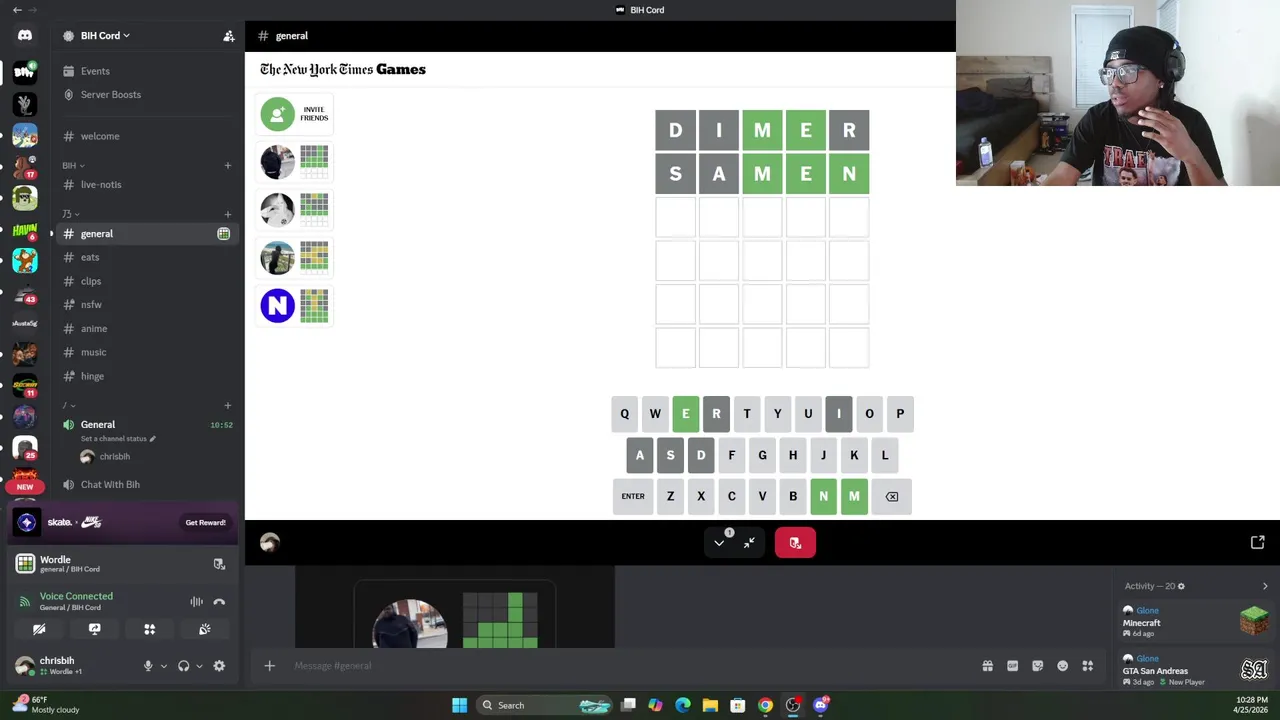This screenshot has height=720, width=1280.
Task: Click the backspace key on Wordle keyboard
Action: [x=892, y=496]
